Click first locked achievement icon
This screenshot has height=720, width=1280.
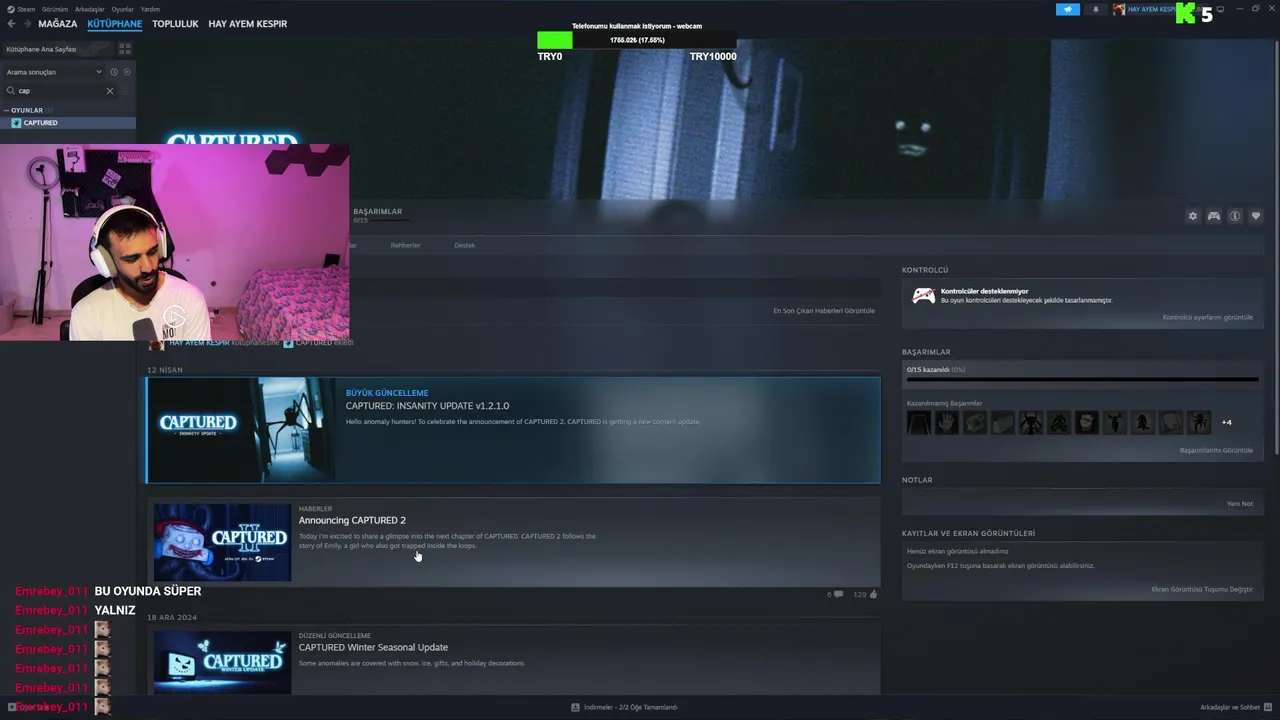coord(918,422)
